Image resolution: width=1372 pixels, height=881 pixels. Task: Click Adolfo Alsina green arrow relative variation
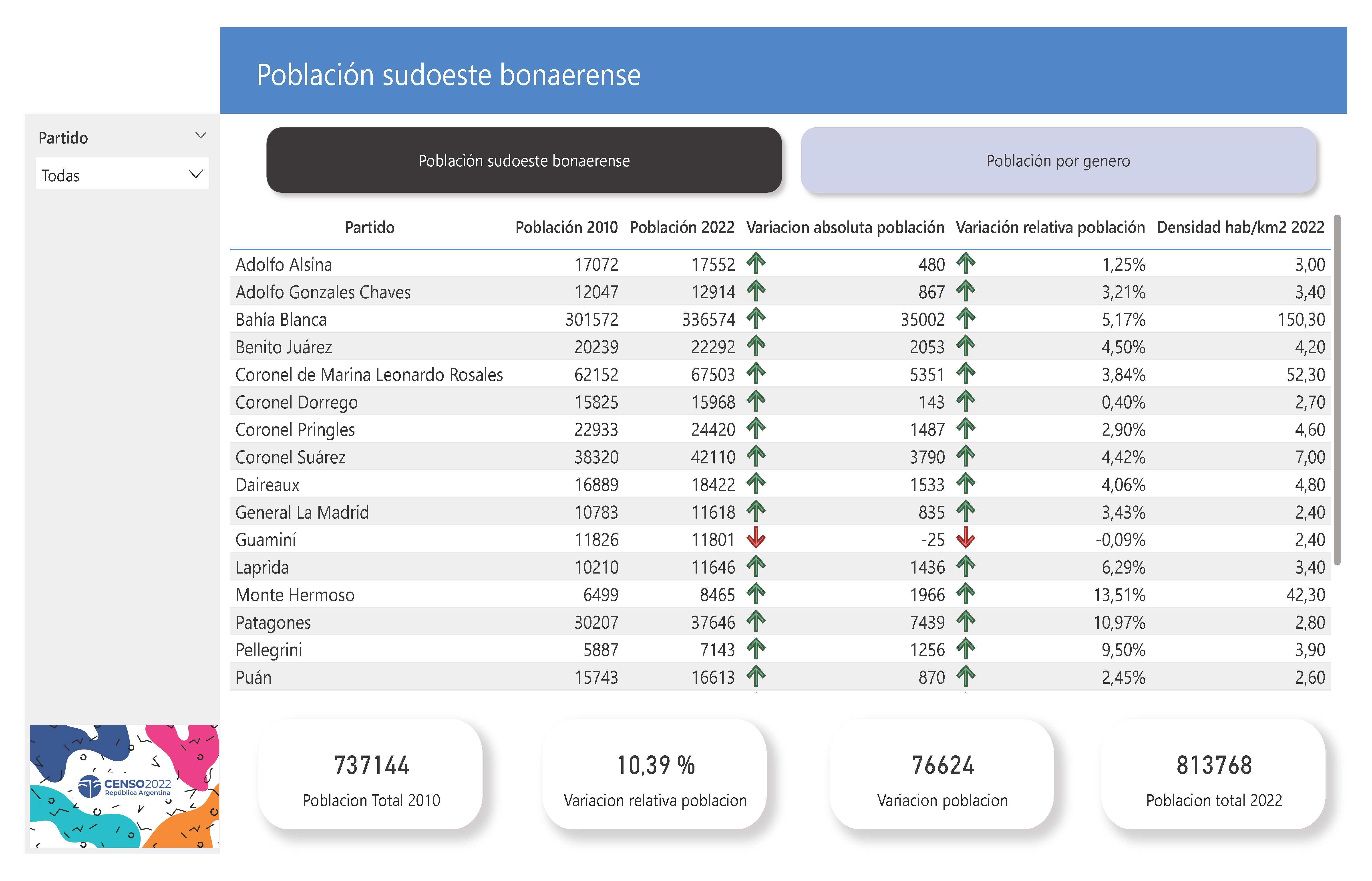click(966, 263)
